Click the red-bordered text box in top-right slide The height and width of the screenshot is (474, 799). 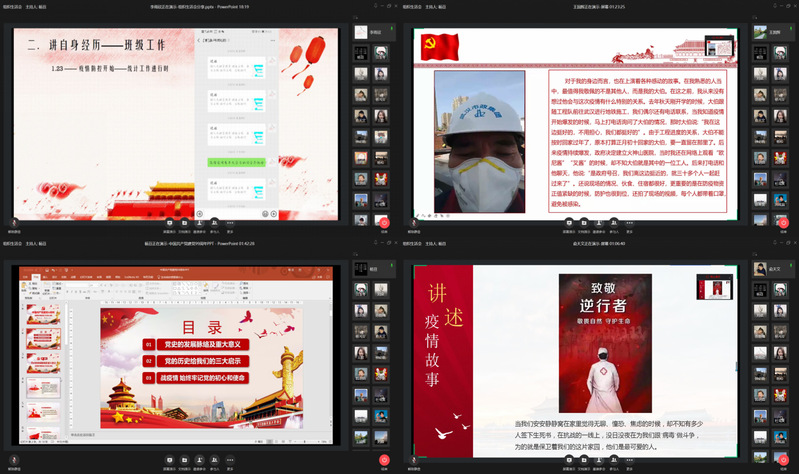coord(638,142)
